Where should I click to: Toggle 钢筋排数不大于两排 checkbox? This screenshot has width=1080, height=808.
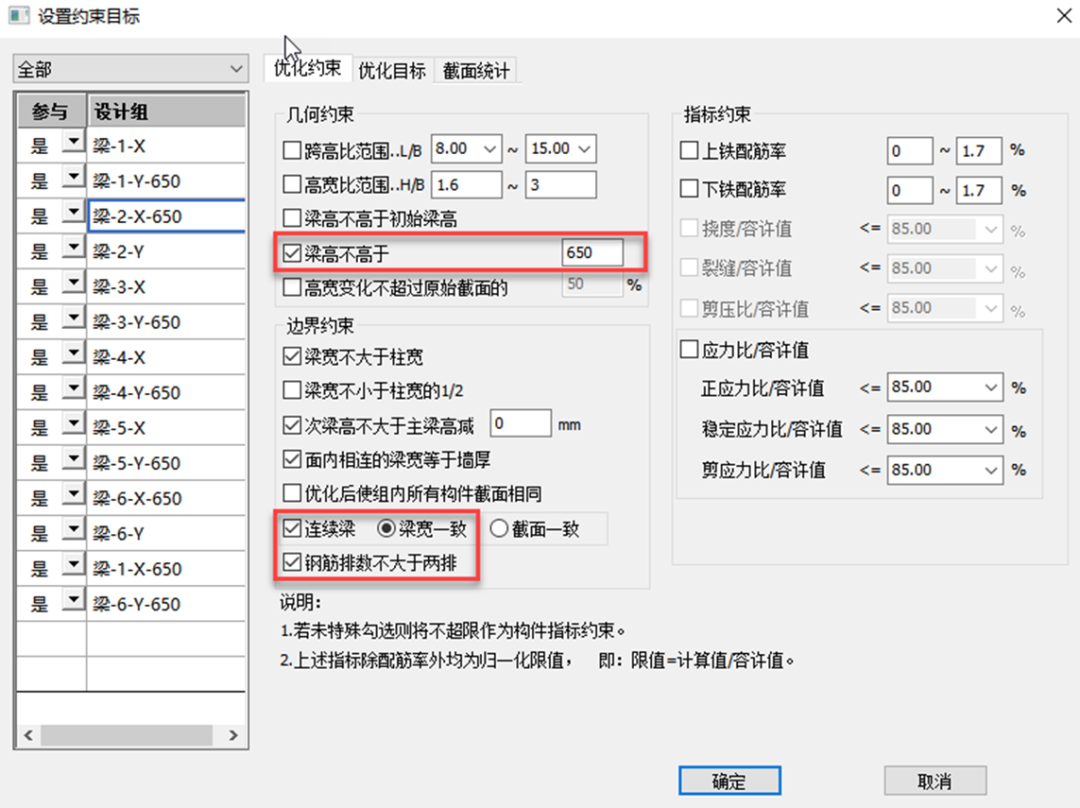coord(292,563)
